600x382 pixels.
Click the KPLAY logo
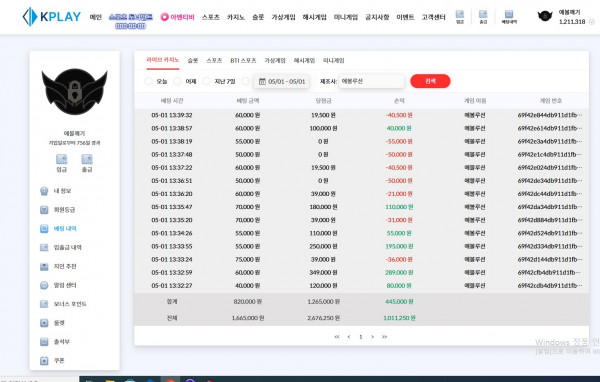(x=52, y=17)
